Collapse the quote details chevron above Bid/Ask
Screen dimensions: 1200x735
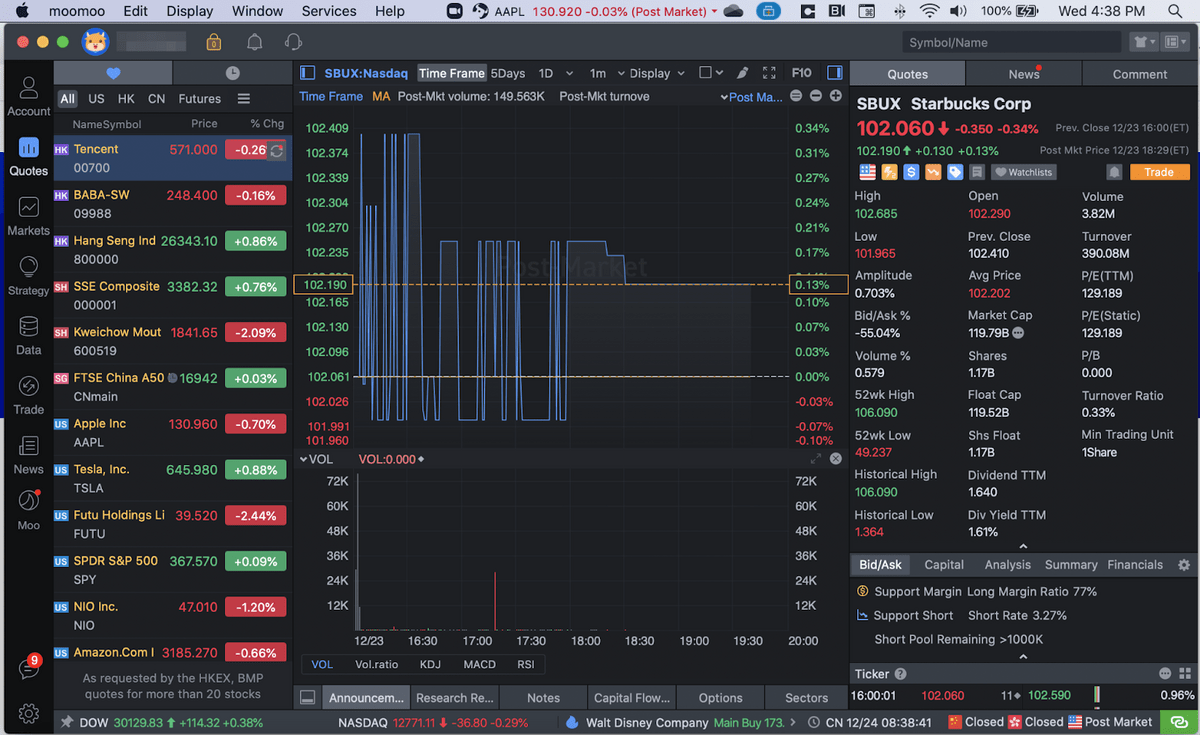pyautogui.click(x=1022, y=546)
